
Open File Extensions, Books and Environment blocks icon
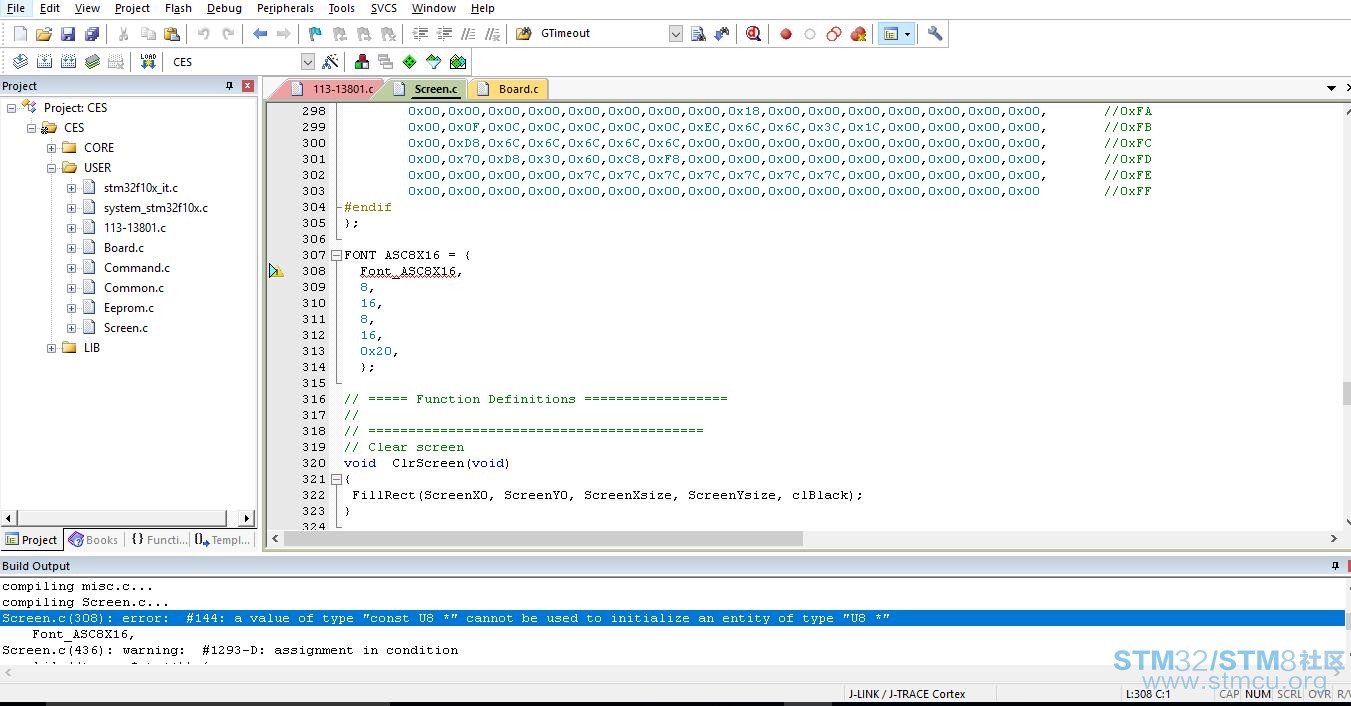click(x=361, y=62)
